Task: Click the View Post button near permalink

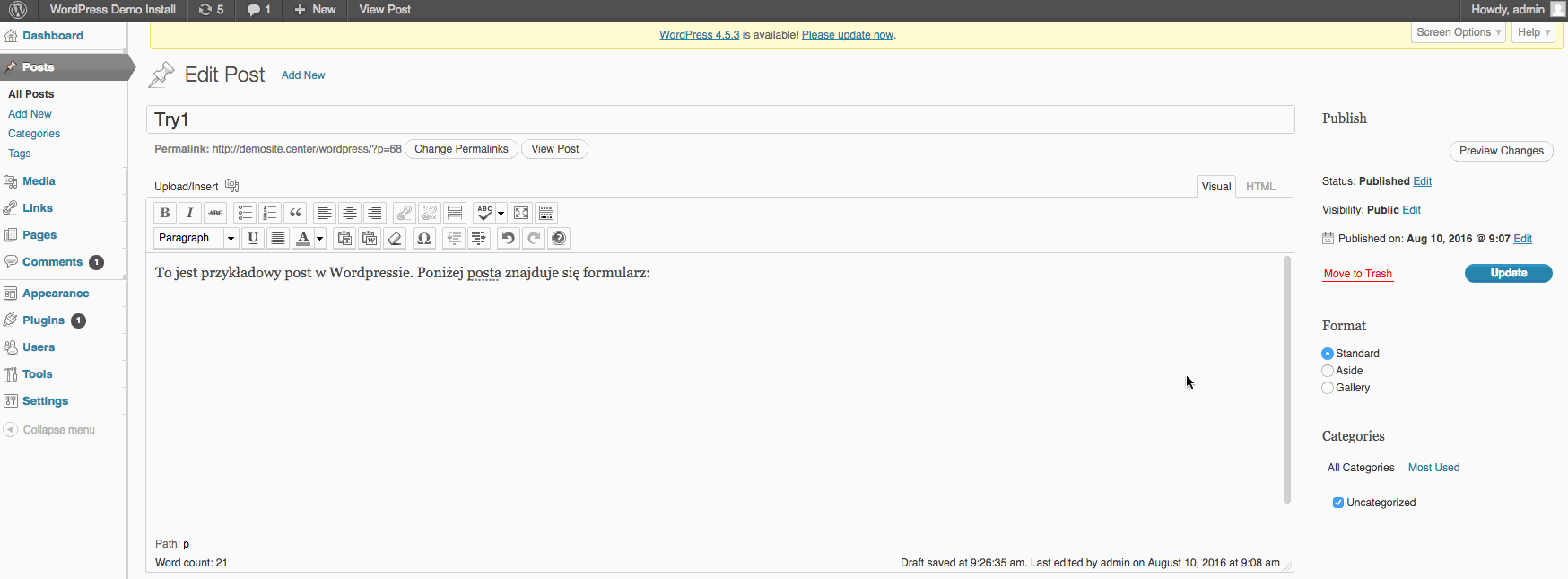Action: (x=554, y=149)
